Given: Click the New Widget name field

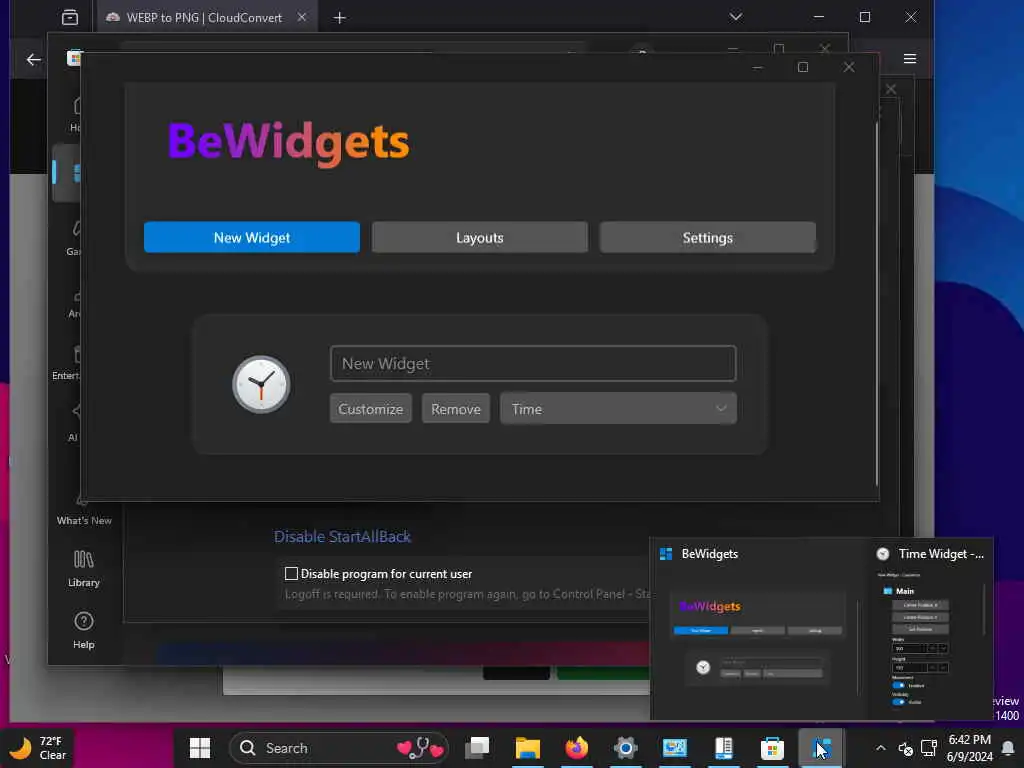Looking at the screenshot, I should pyautogui.click(x=533, y=363).
